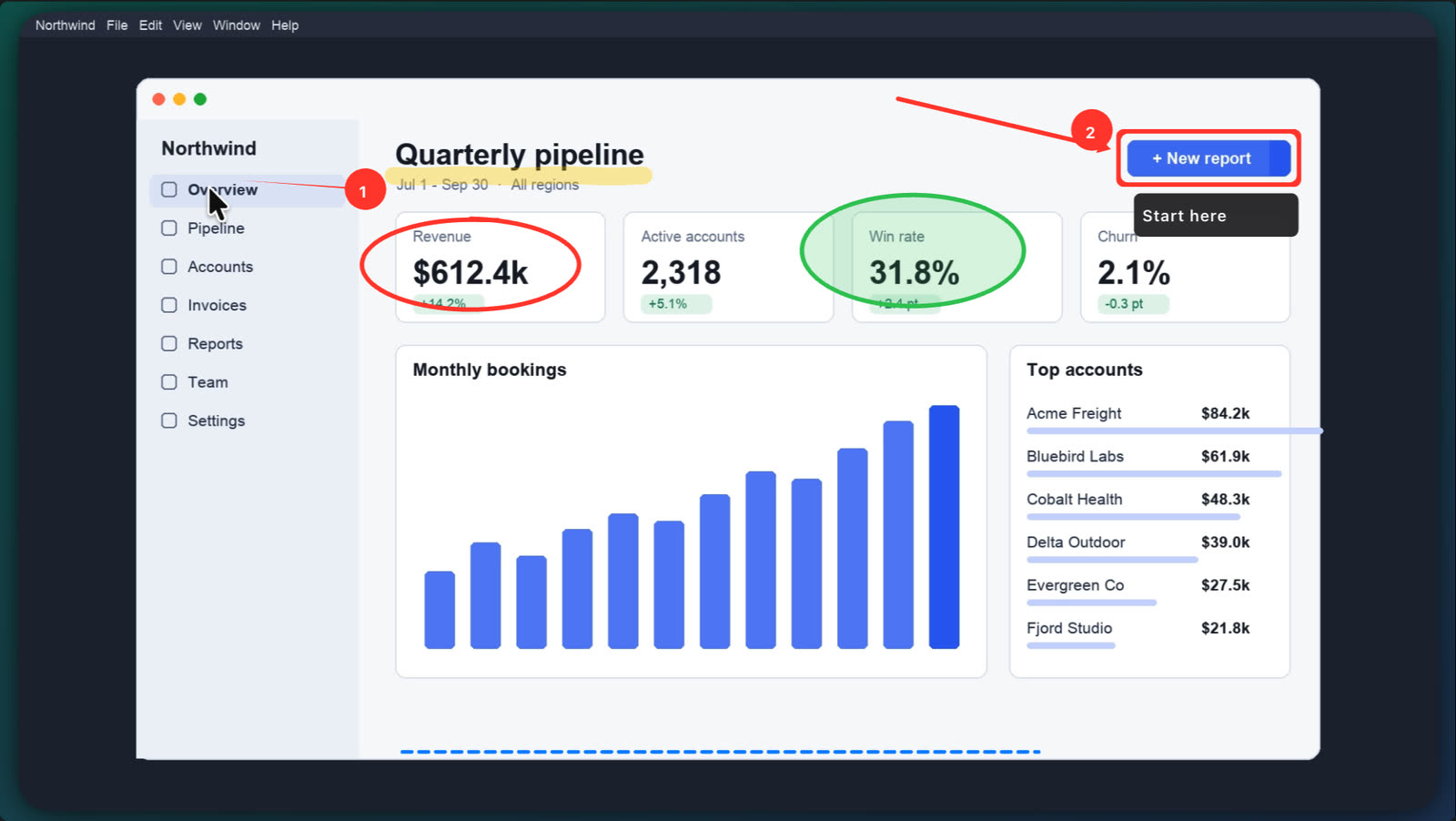Open the Help menu

point(285,25)
